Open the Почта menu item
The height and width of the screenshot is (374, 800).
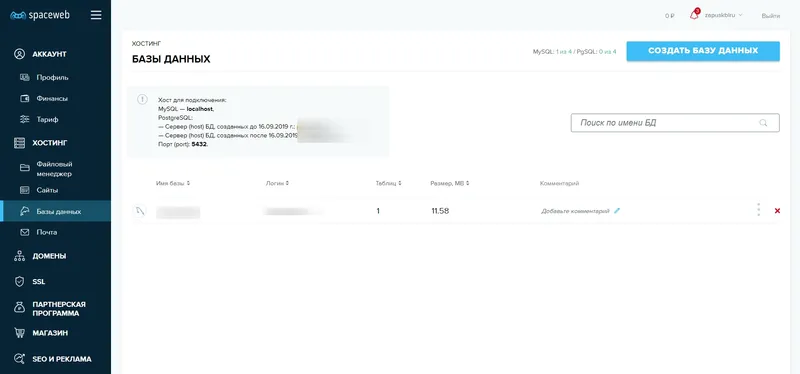(x=46, y=232)
